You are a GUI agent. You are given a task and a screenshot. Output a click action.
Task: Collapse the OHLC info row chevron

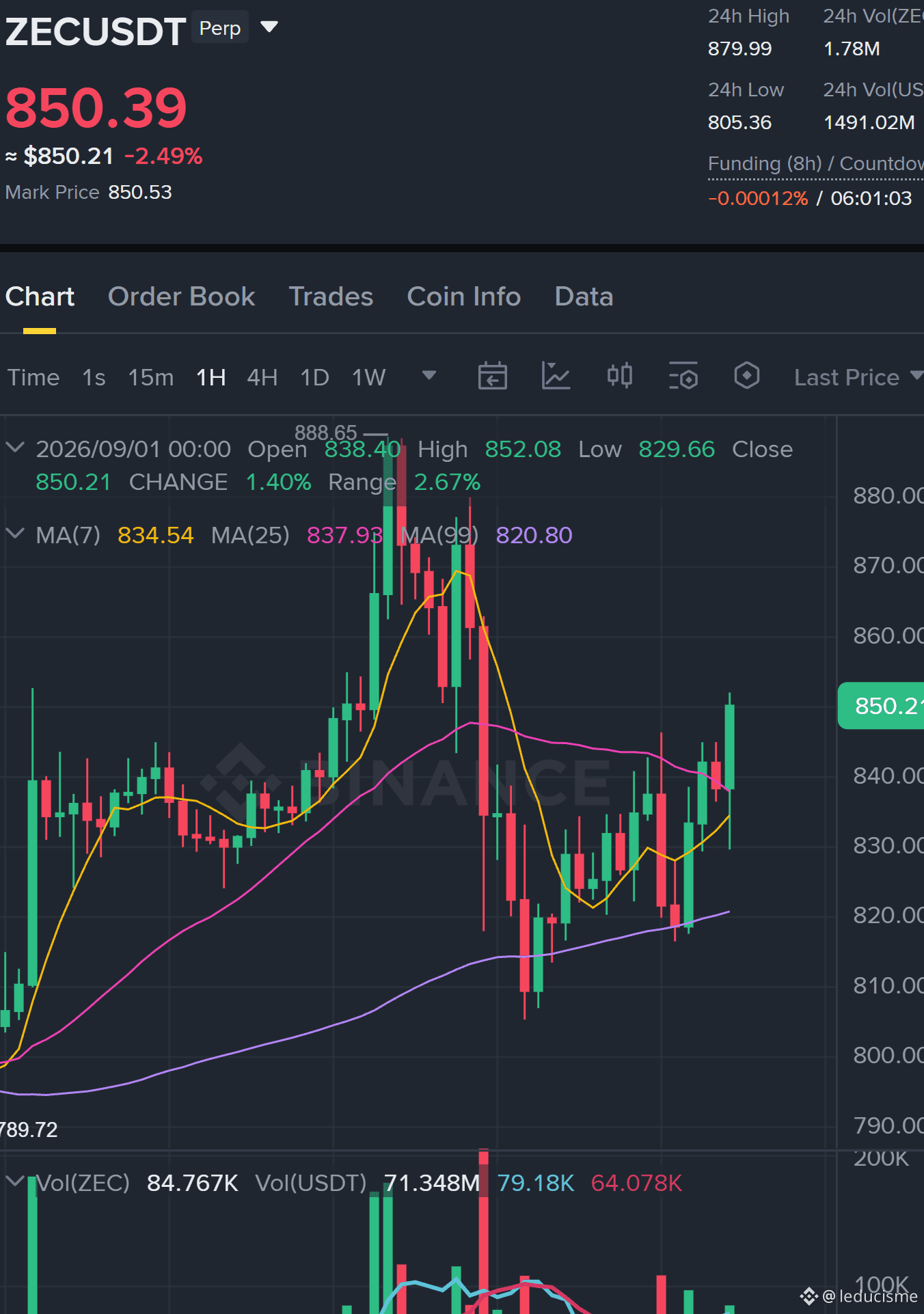[15, 448]
